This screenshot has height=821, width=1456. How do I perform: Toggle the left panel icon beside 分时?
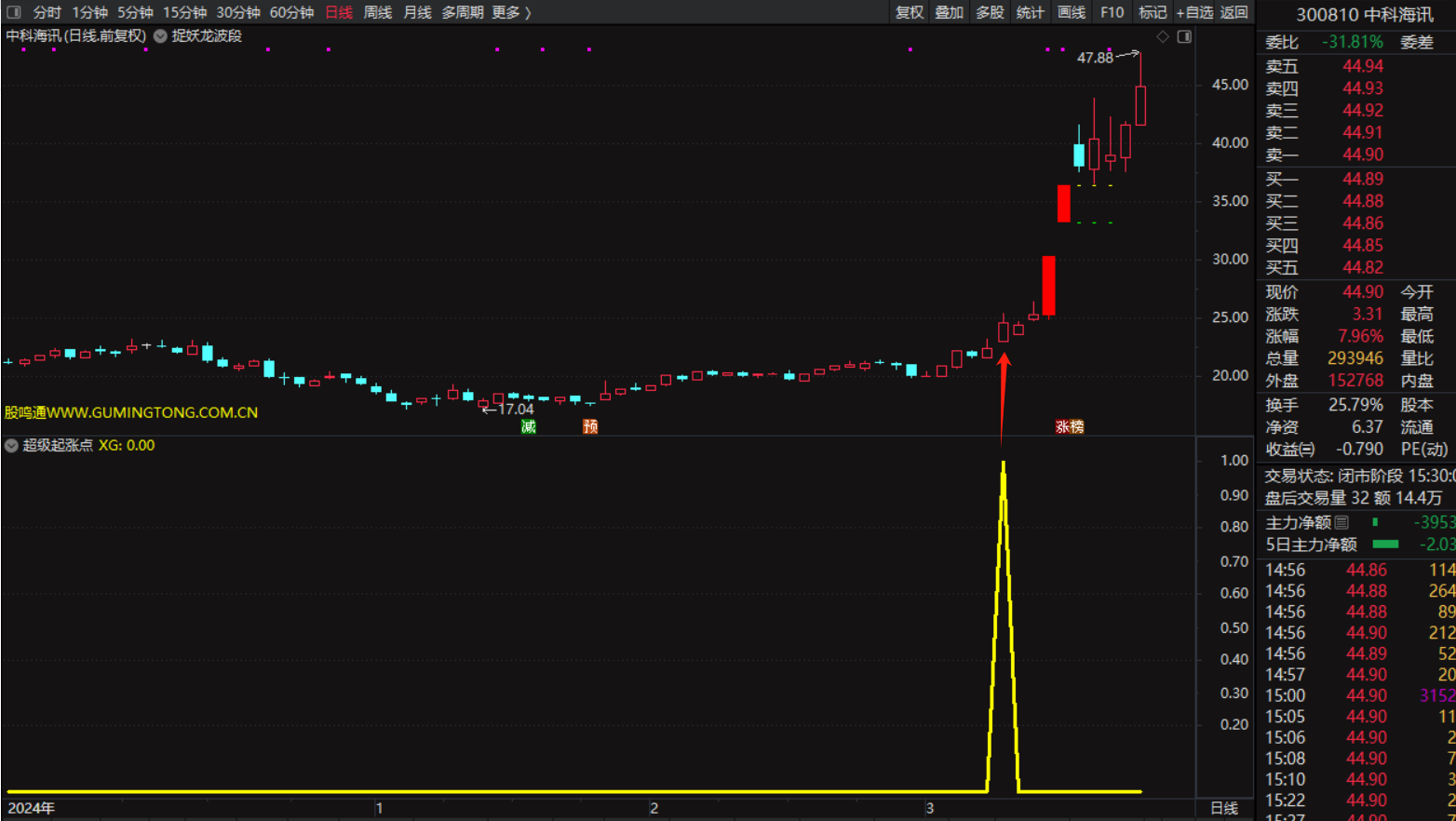click(14, 12)
